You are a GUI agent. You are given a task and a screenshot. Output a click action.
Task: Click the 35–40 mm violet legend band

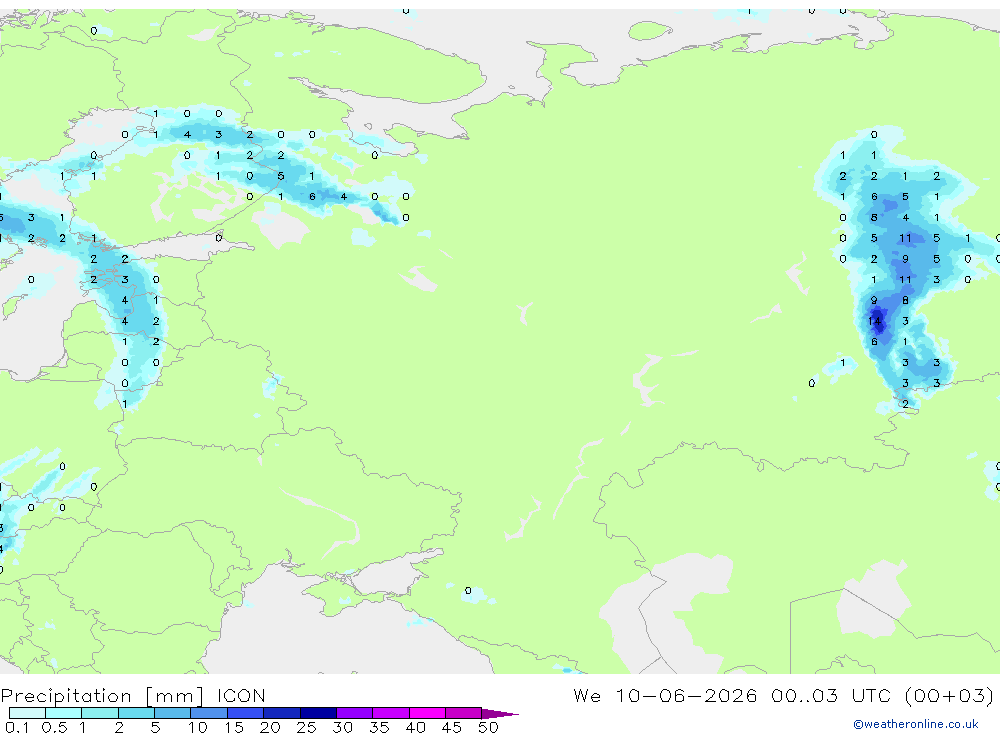(x=391, y=713)
